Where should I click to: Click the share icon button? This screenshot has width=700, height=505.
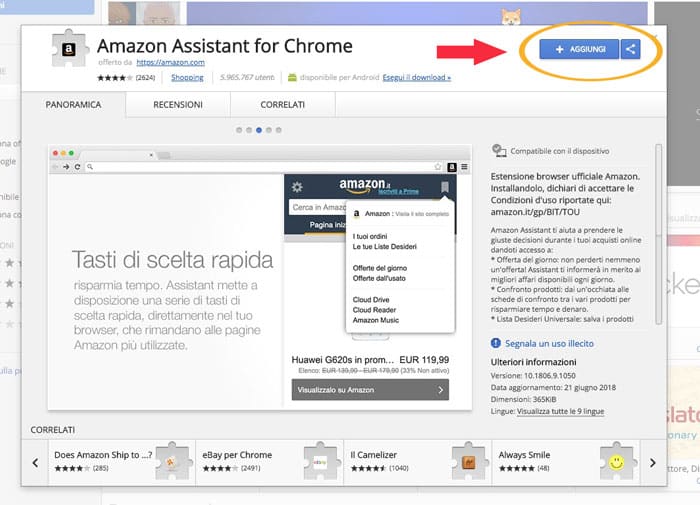pyautogui.click(x=630, y=49)
